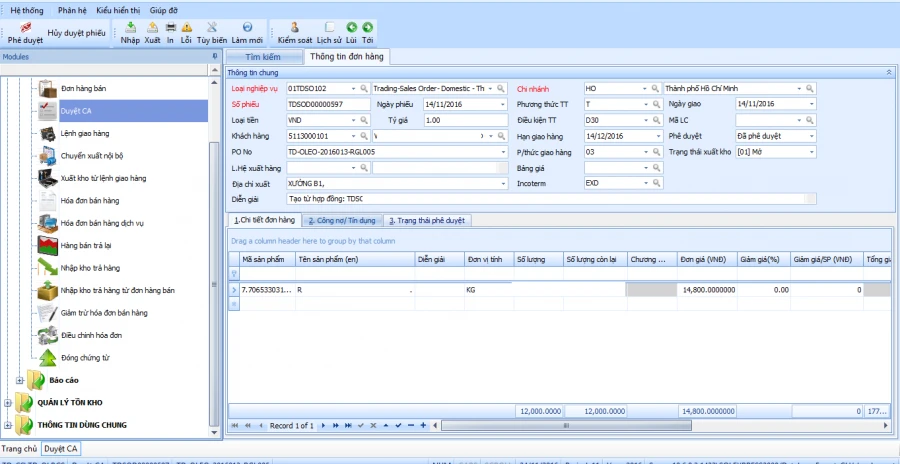
Task: Open Lệnh giao hàng module
Action: tap(85, 133)
